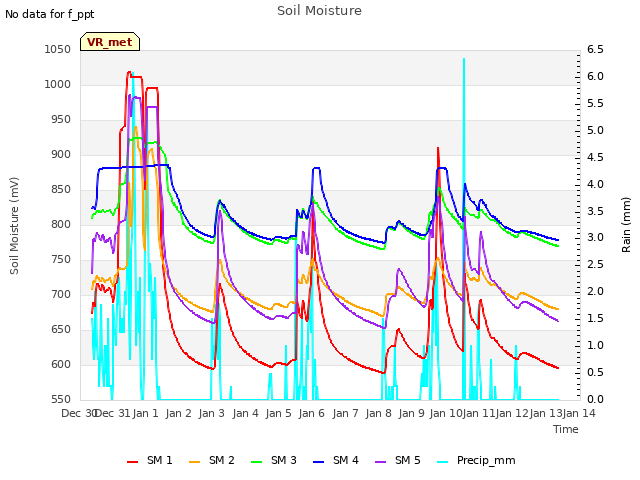Click the 5.5 rain axis tick label

coord(595,103)
